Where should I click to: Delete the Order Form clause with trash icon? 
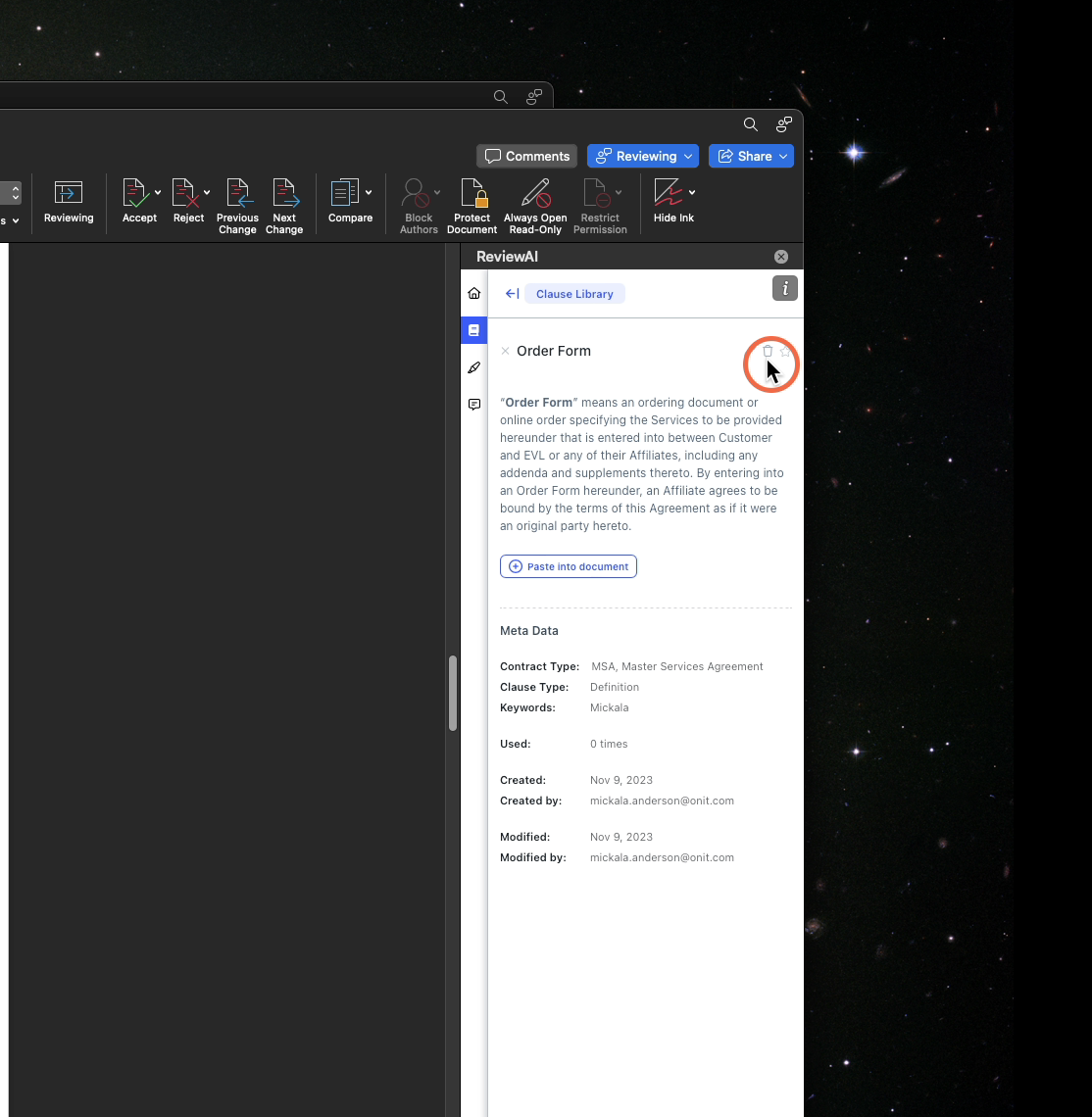coord(768,351)
